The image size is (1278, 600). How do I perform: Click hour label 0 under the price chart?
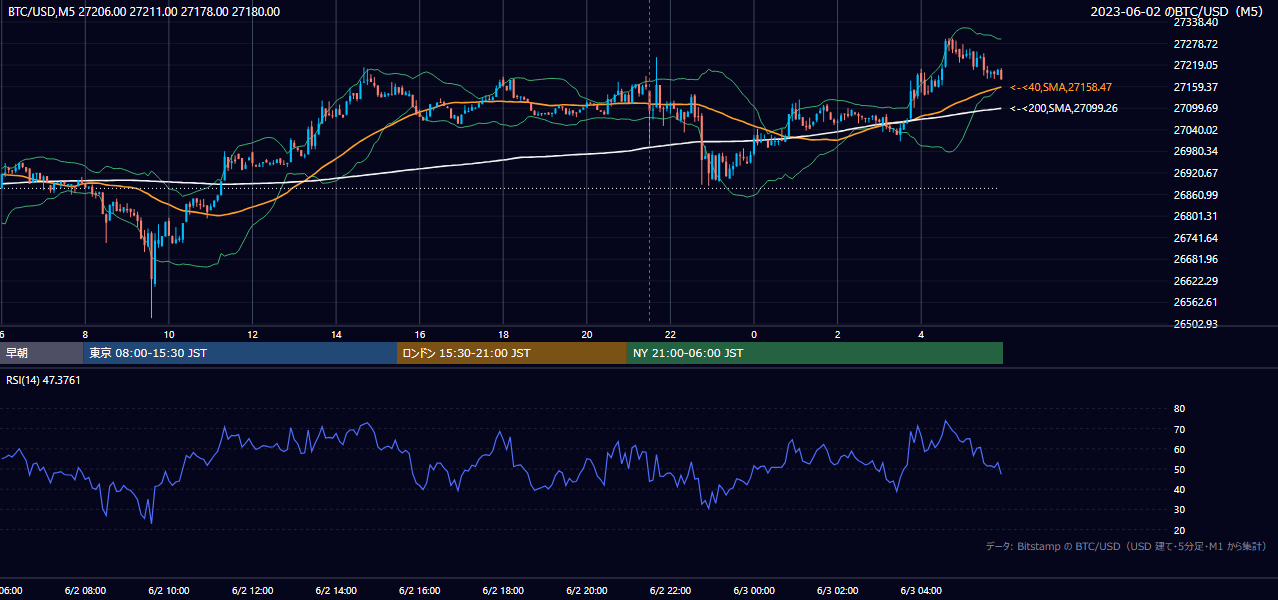click(x=754, y=334)
